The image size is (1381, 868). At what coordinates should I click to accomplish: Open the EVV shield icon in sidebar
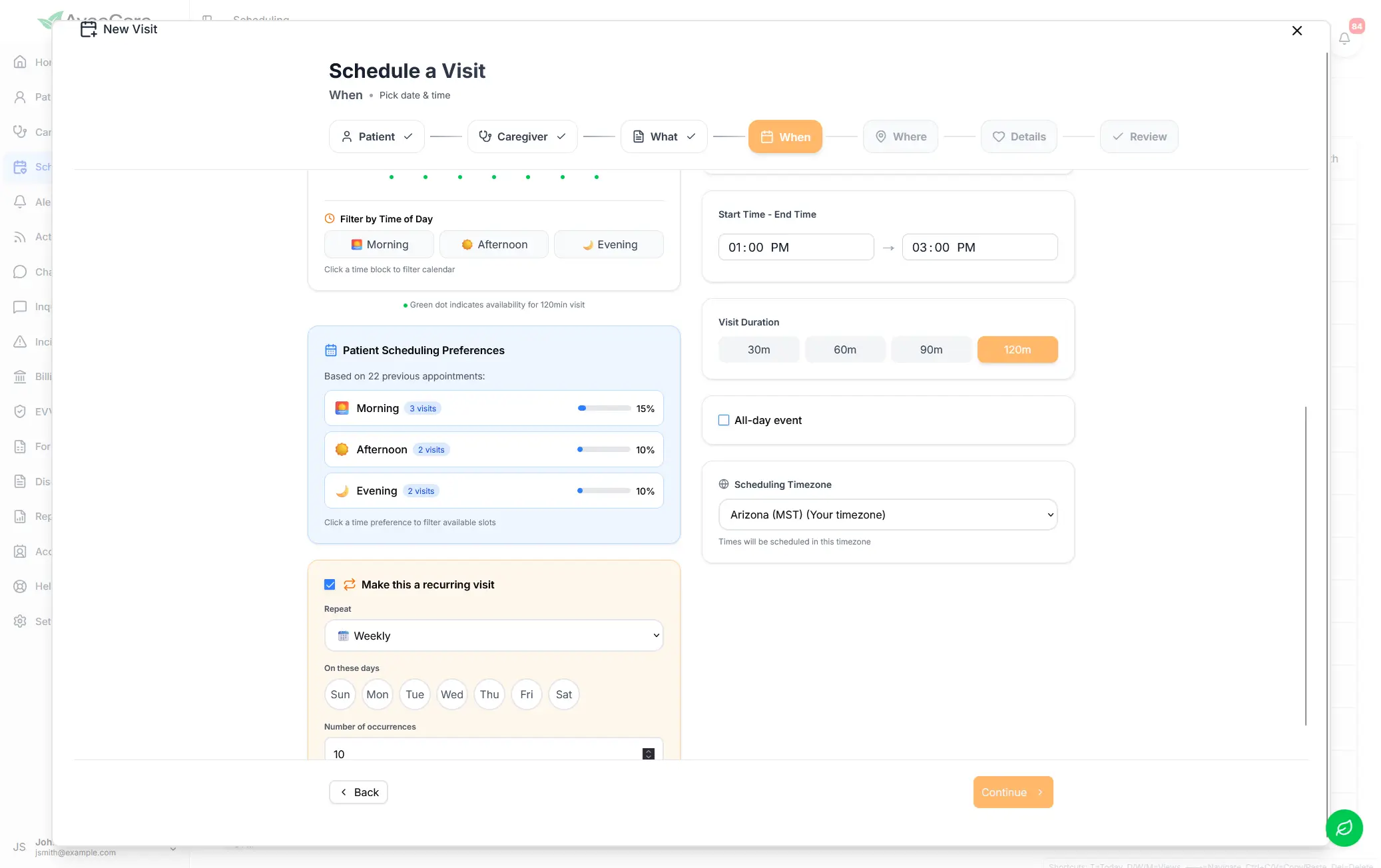click(x=20, y=411)
